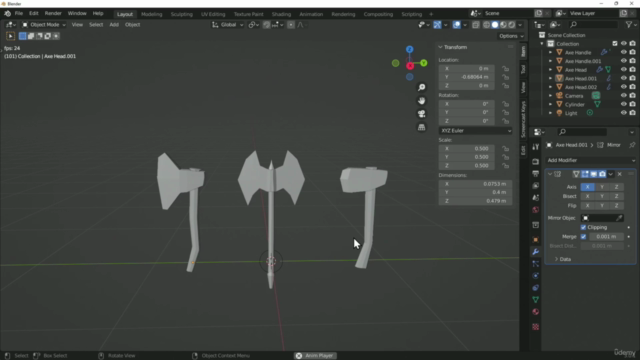Click the pin icon in properties header
This screenshot has width=640, height=360.
pos(632,145)
